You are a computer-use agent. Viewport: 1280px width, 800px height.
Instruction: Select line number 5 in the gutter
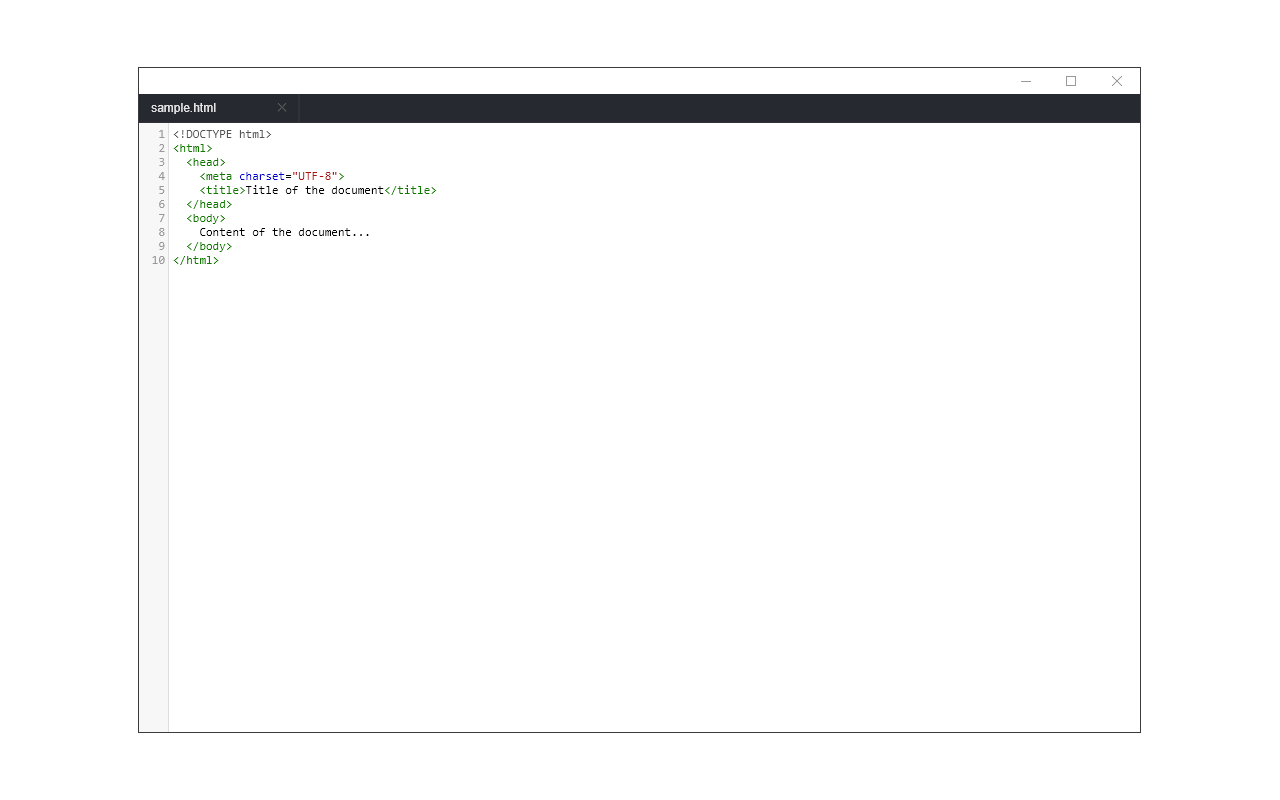tap(160, 190)
